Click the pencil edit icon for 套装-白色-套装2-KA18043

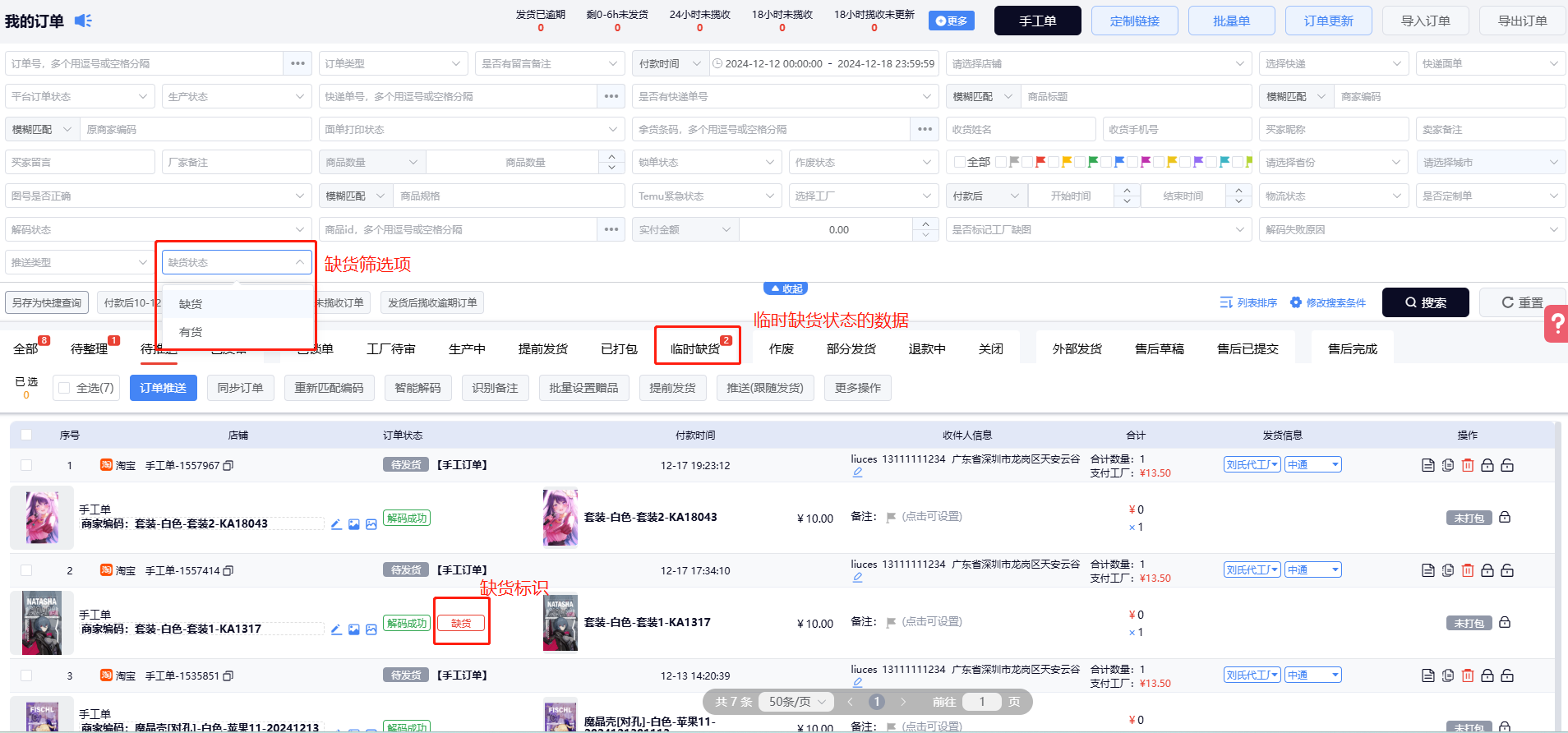336,524
